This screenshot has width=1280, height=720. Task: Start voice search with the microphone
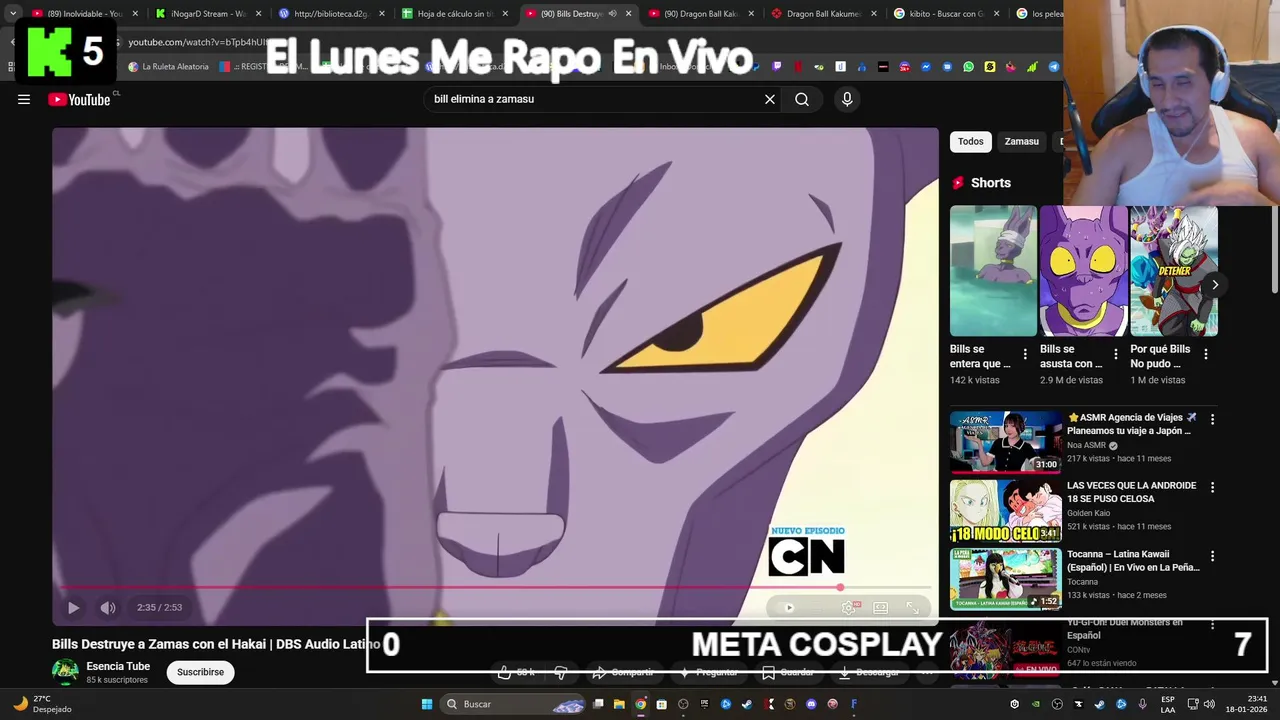(847, 99)
